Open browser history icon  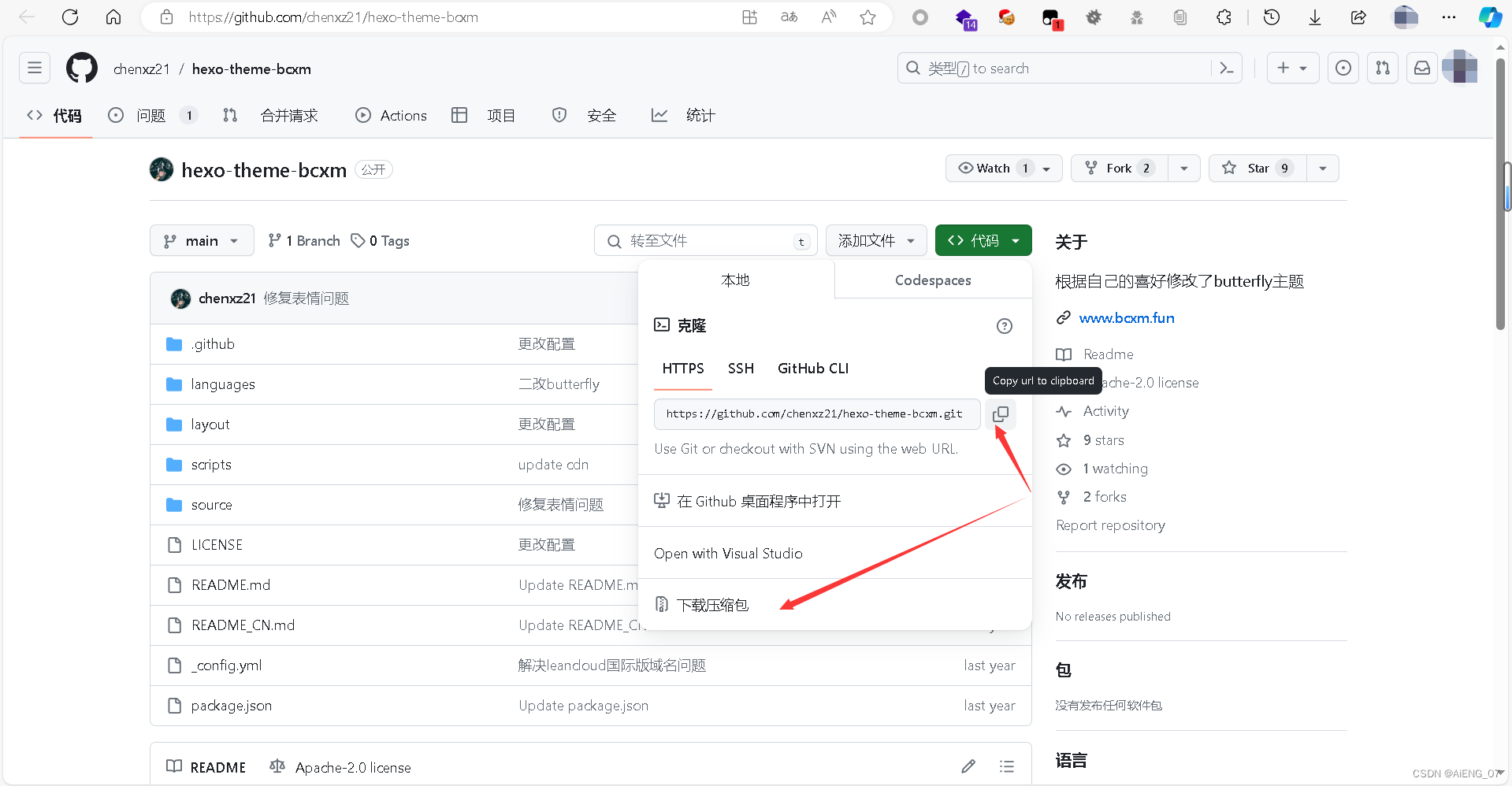(1271, 17)
